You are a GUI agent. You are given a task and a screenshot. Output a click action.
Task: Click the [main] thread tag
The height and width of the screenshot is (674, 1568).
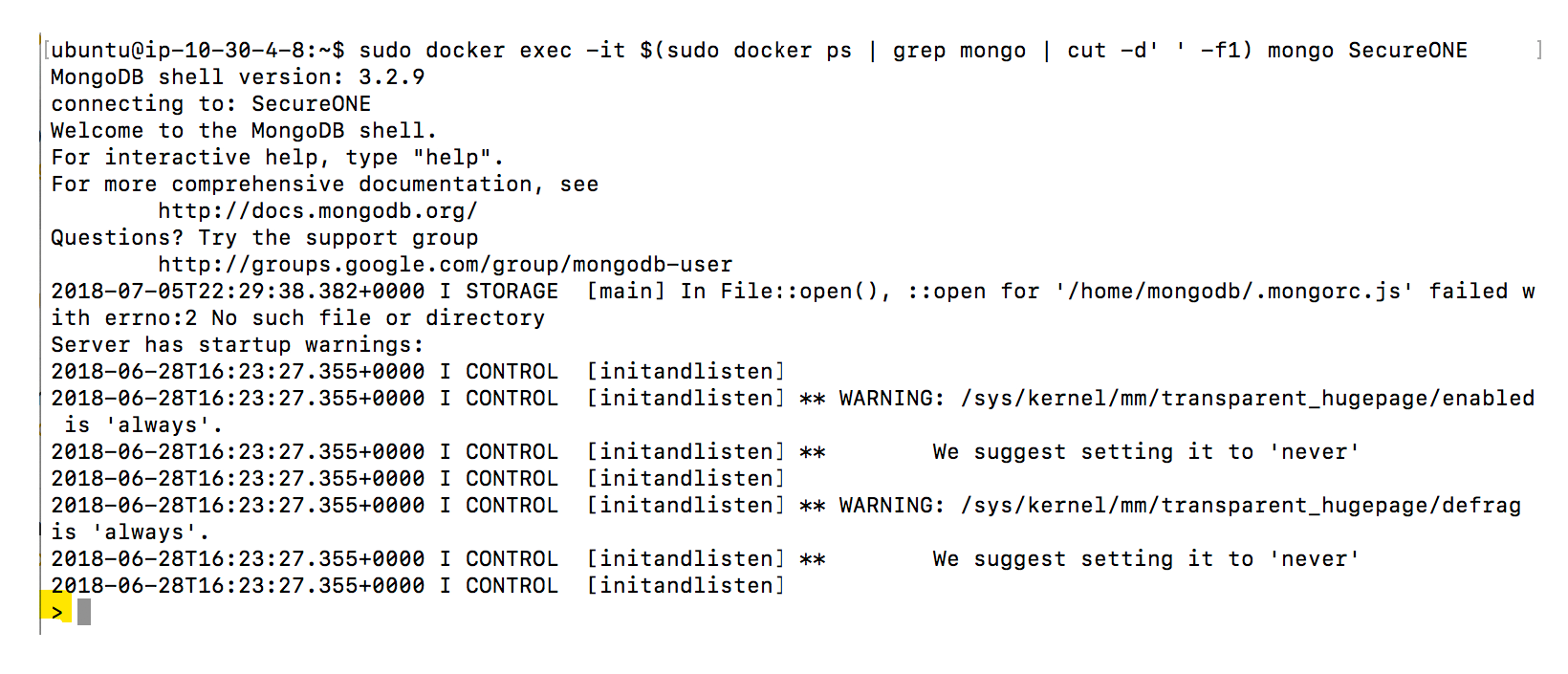click(625, 292)
